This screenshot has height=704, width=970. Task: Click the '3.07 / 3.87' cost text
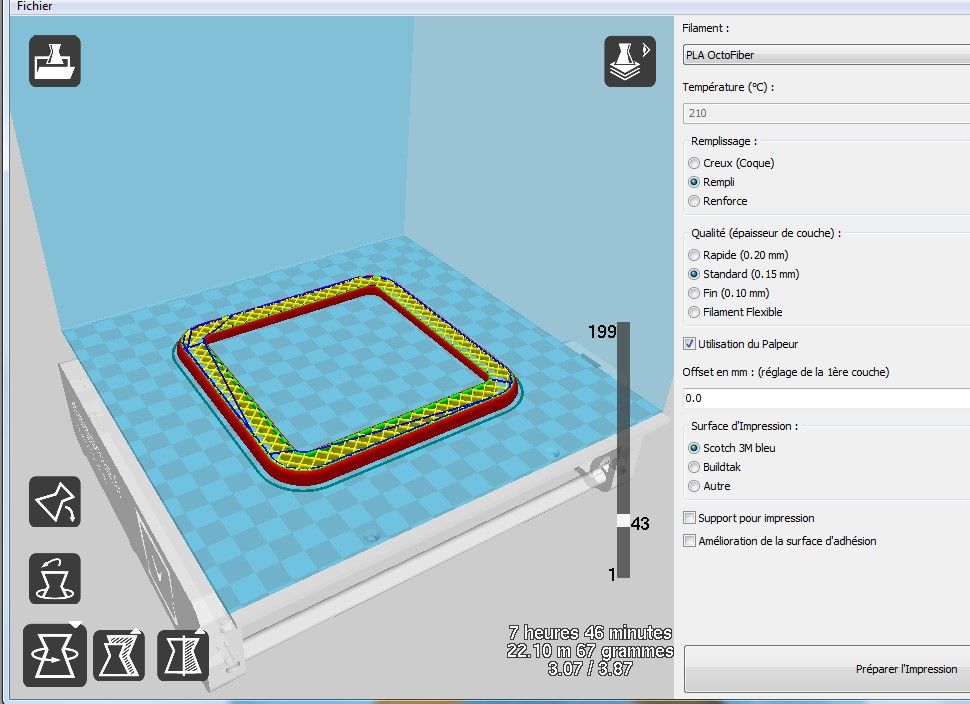click(590, 669)
